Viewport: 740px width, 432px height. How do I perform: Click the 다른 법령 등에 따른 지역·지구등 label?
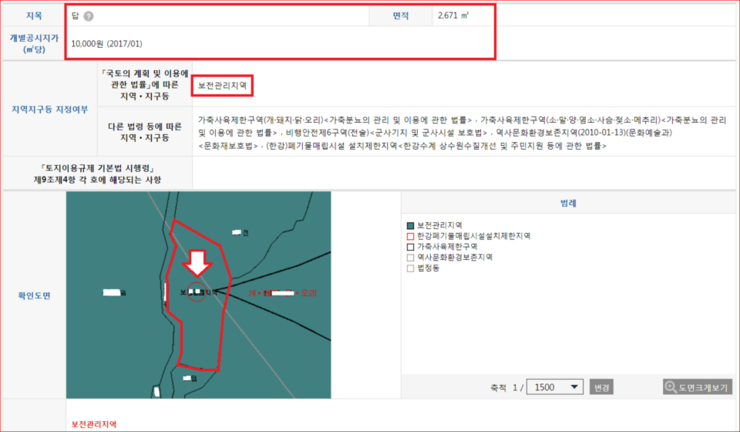click(x=144, y=132)
